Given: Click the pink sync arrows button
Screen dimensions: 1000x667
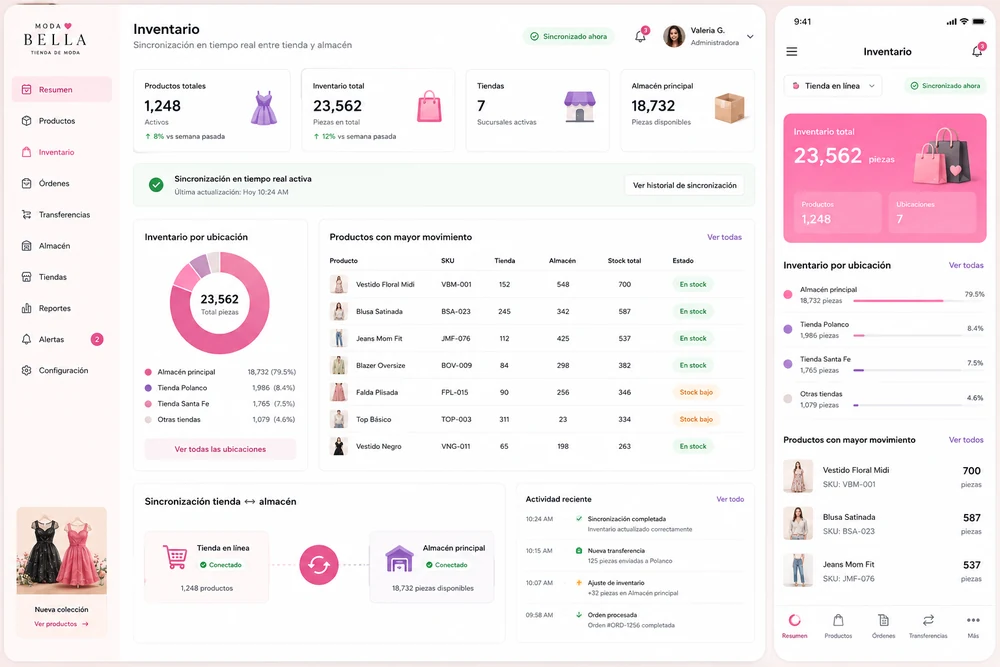Looking at the screenshot, I should click(319, 564).
